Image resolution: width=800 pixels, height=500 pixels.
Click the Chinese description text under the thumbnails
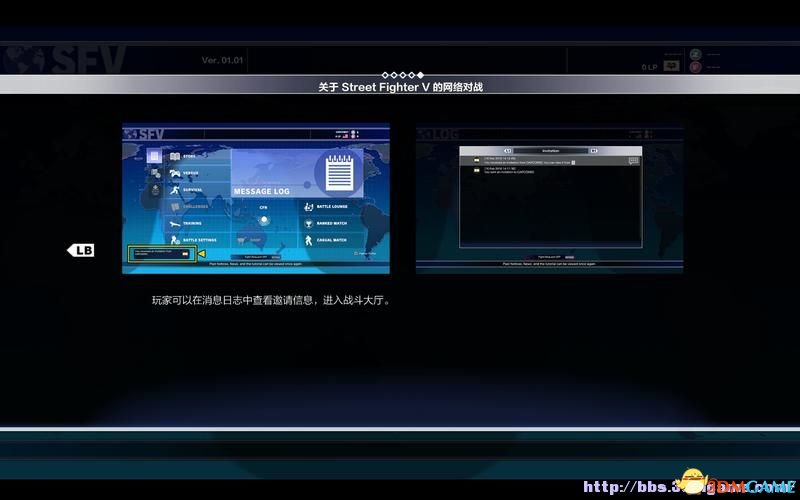(272, 301)
